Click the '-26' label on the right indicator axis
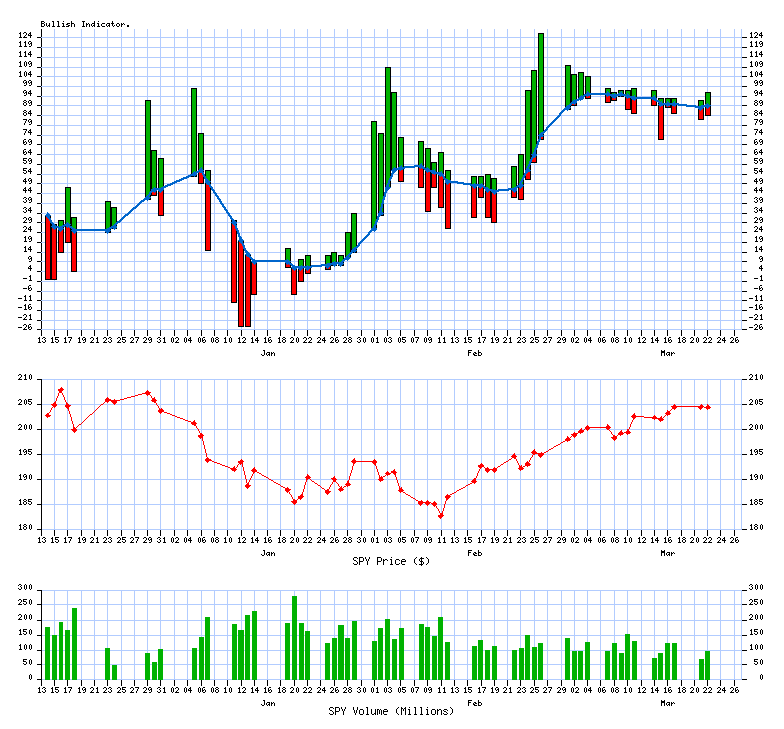 [755, 327]
